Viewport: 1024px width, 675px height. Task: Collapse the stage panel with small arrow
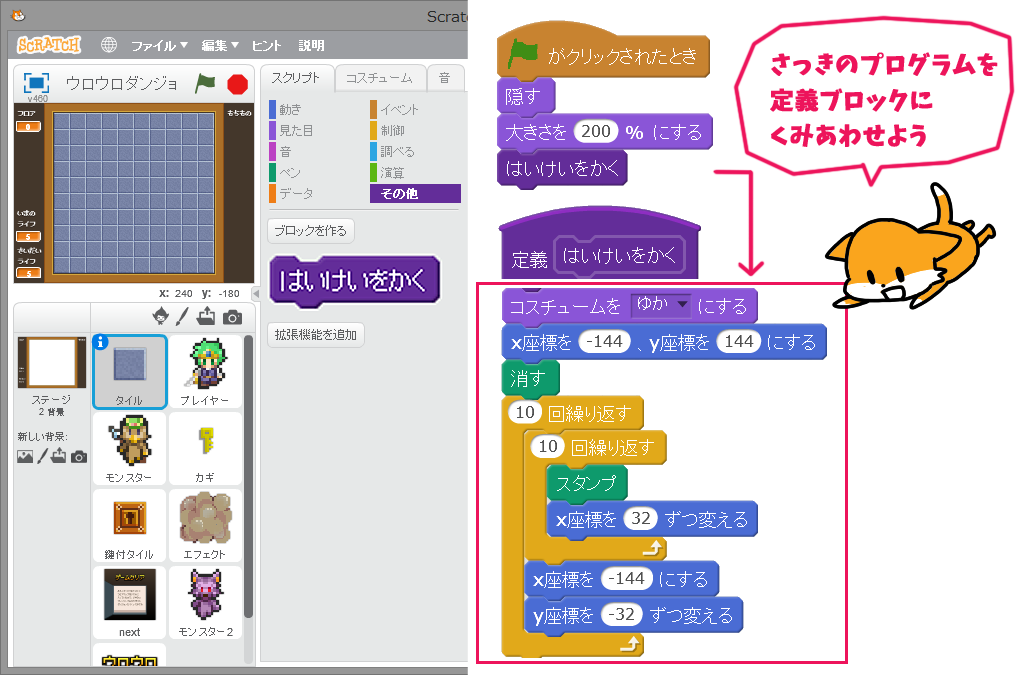pyautogui.click(x=256, y=294)
